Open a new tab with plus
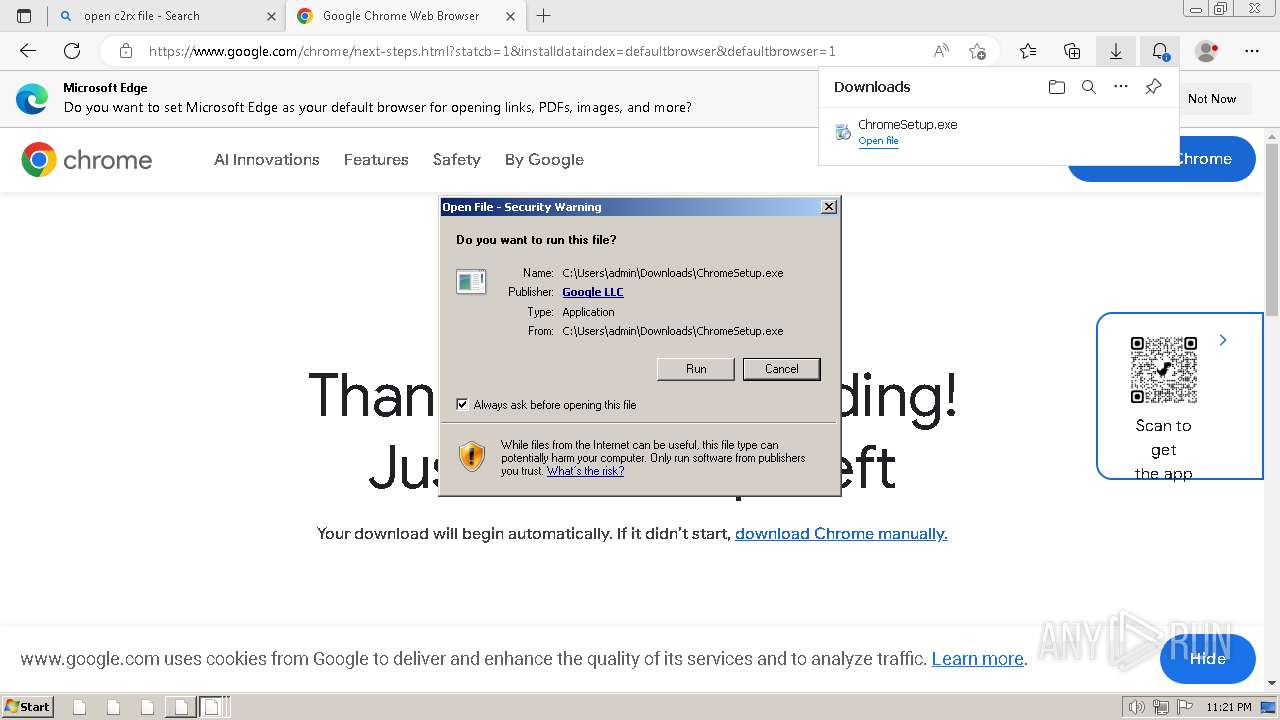1280x720 pixels. coord(544,16)
